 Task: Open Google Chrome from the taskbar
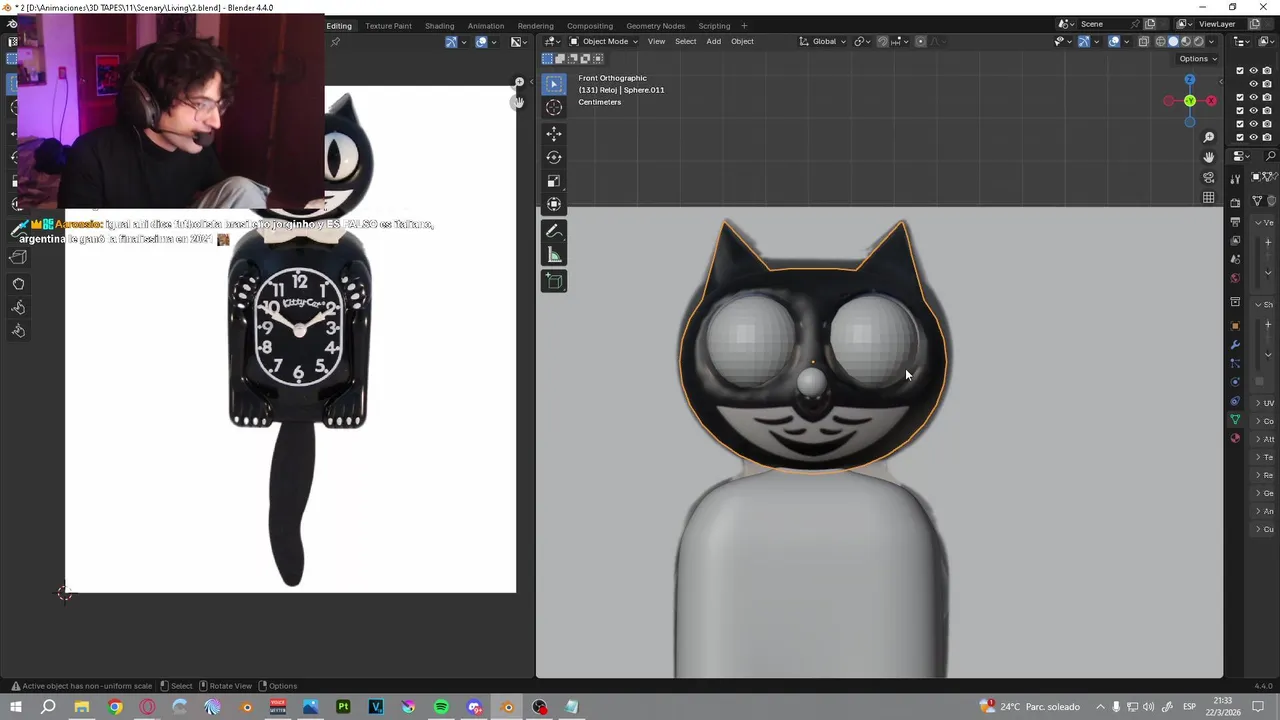(115, 707)
